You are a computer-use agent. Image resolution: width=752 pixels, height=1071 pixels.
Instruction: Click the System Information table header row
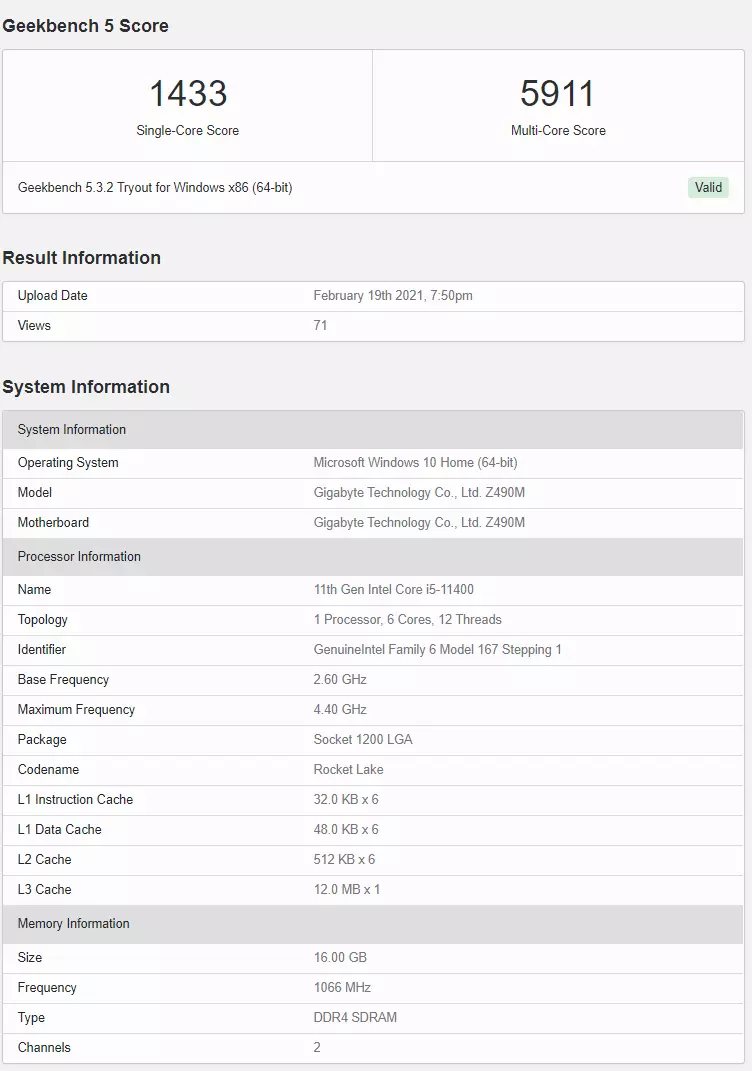pos(373,430)
